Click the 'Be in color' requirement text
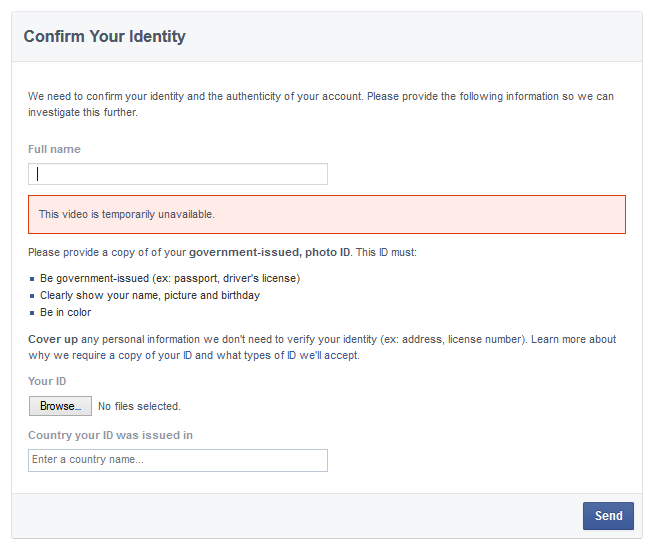Viewport: 658px width, 556px height. click(65, 313)
